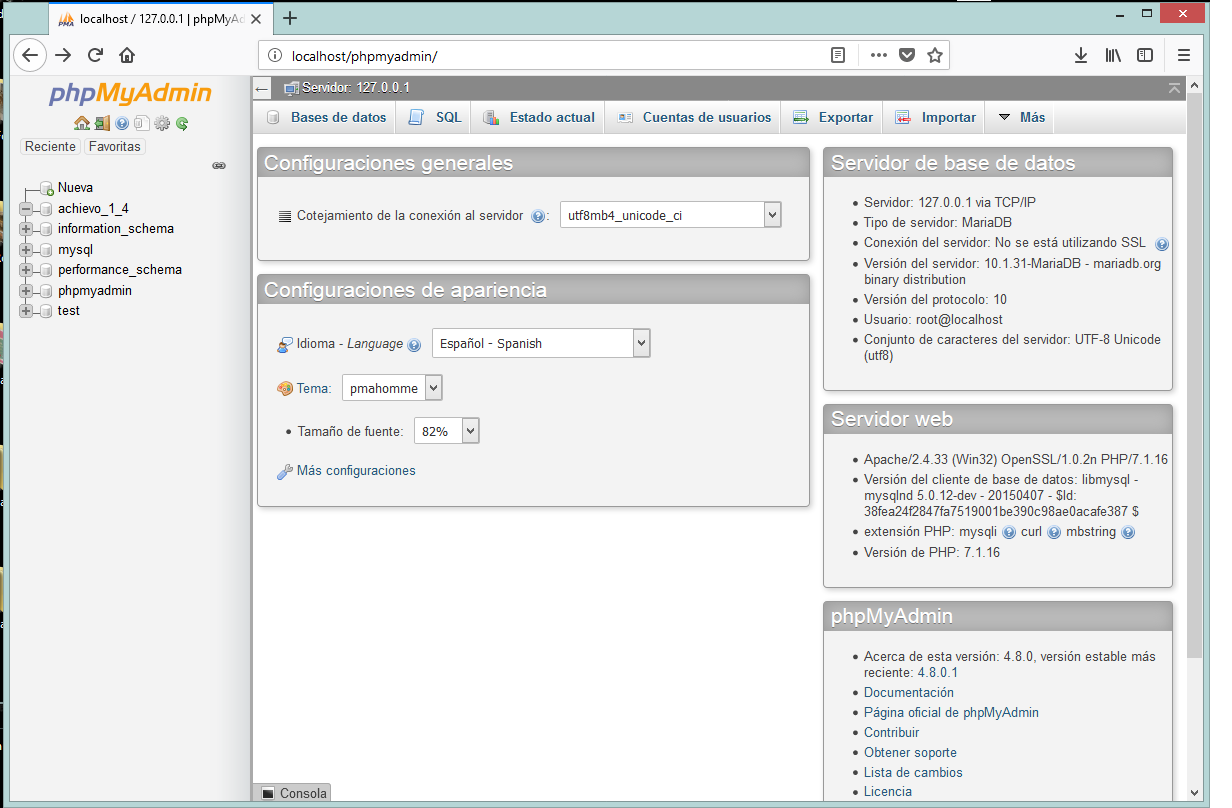Open the Más menu in top tabs

pos(1021,117)
